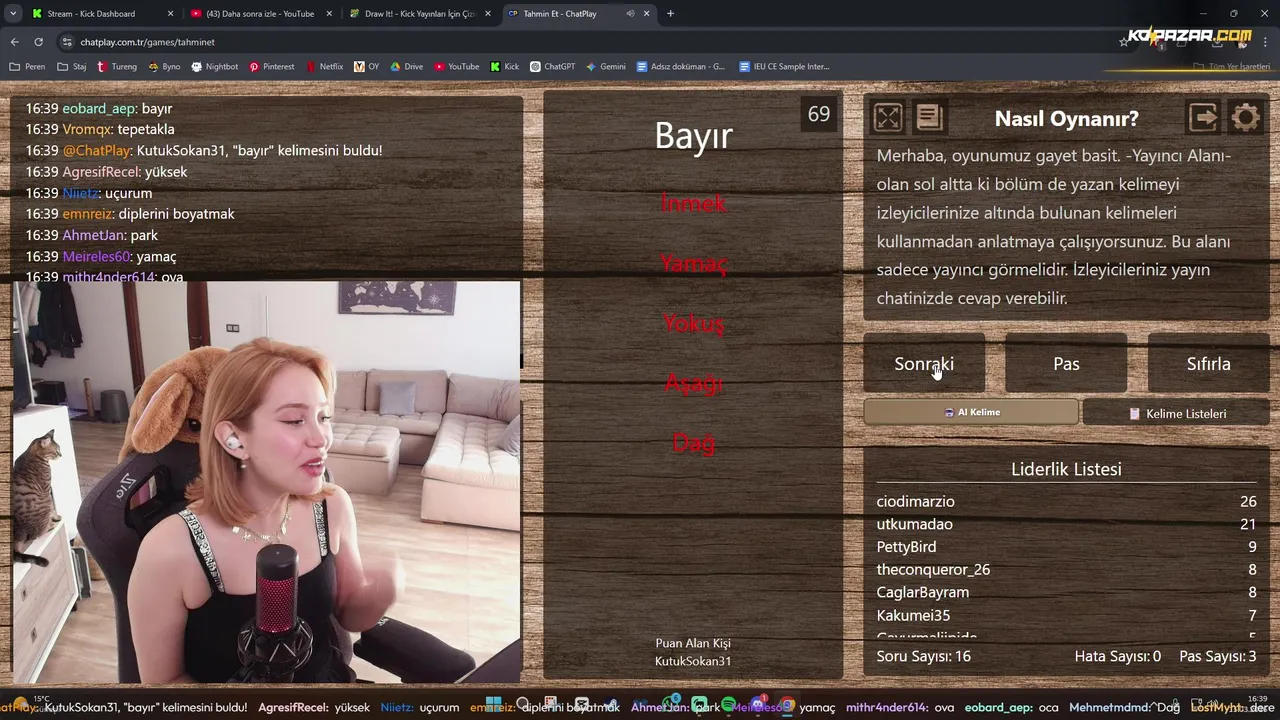Image resolution: width=1280 pixels, height=720 pixels.
Task: Switch to the Draw It! browser tab
Action: pos(419,14)
